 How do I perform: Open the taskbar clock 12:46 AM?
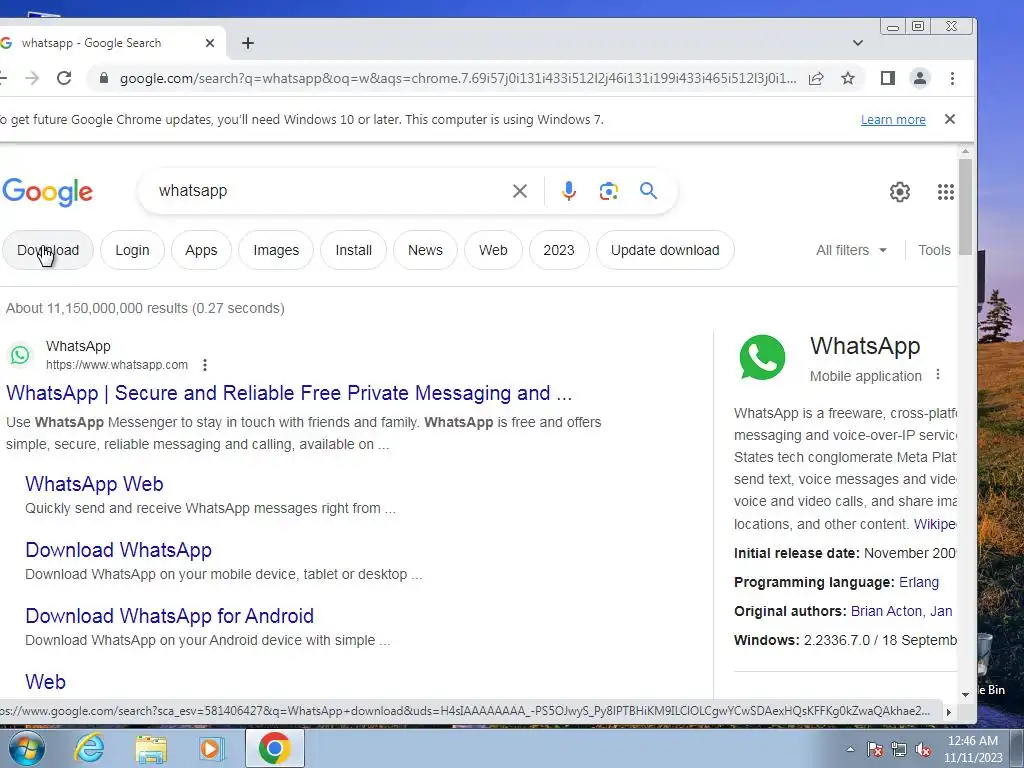pyautogui.click(x=973, y=749)
